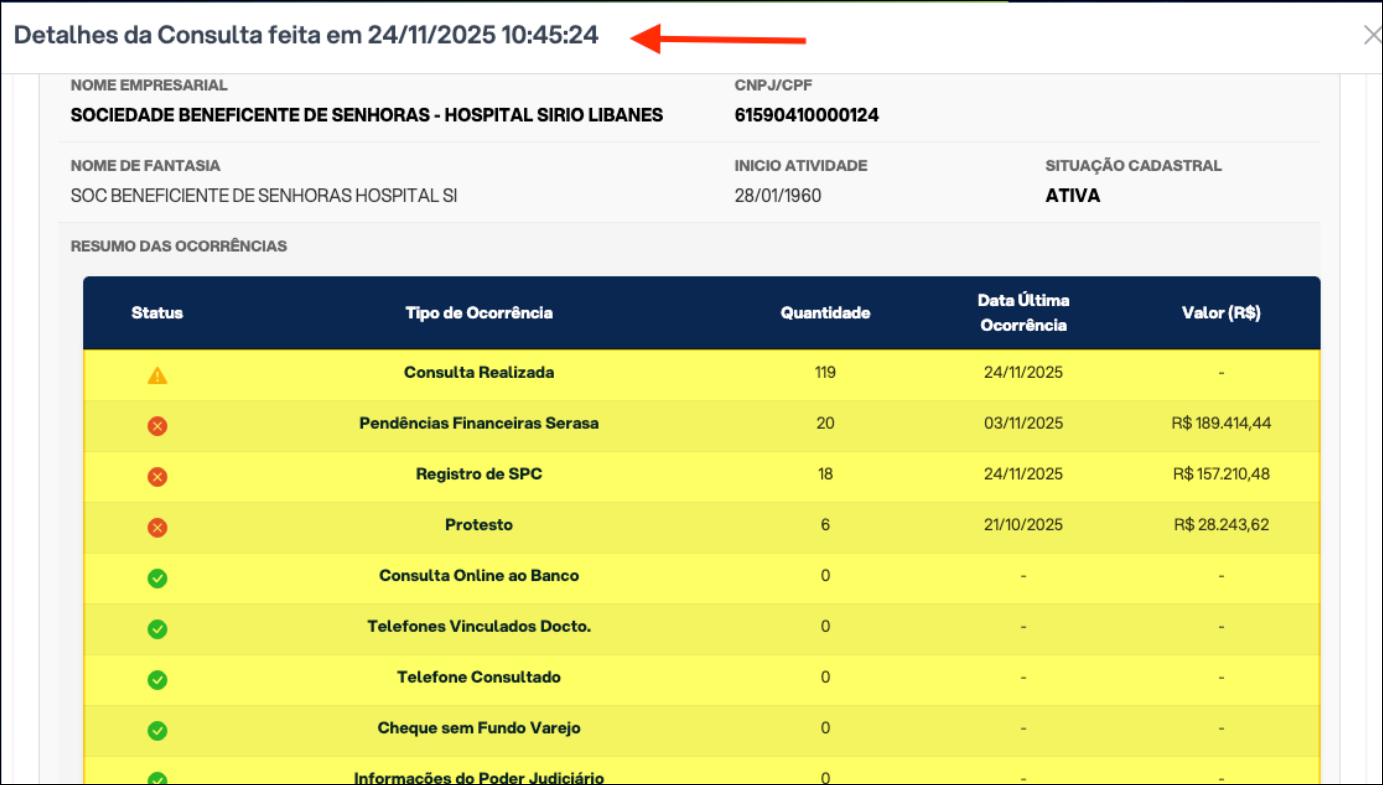Click green check for Telefones Vinculados Docto.

pyautogui.click(x=157, y=629)
